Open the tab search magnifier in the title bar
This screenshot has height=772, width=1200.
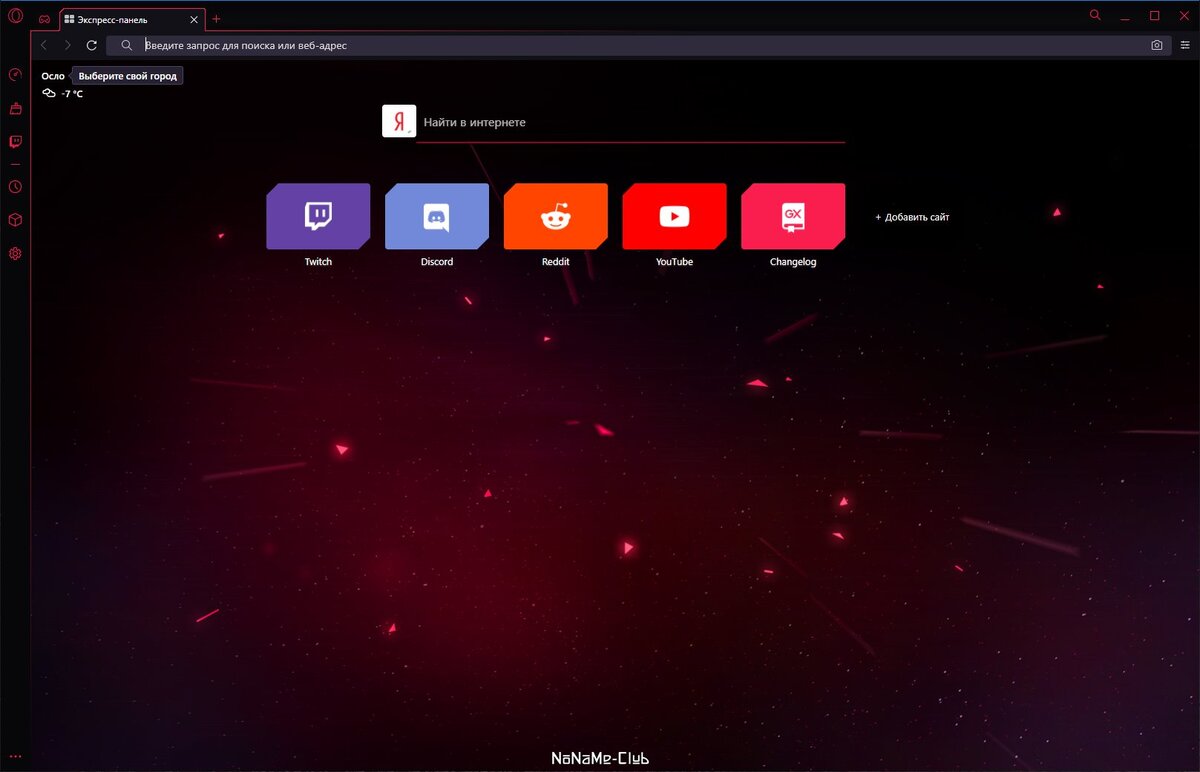[x=1095, y=15]
